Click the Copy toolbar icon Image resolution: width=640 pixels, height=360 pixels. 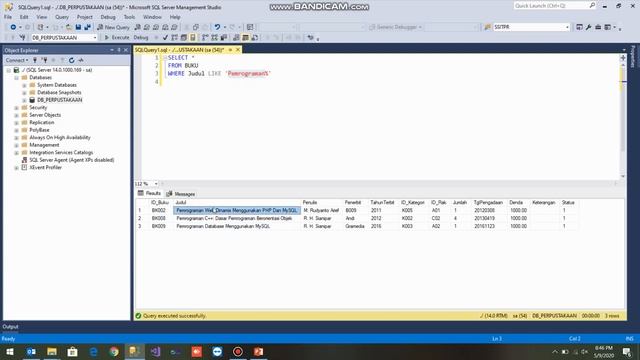196,27
